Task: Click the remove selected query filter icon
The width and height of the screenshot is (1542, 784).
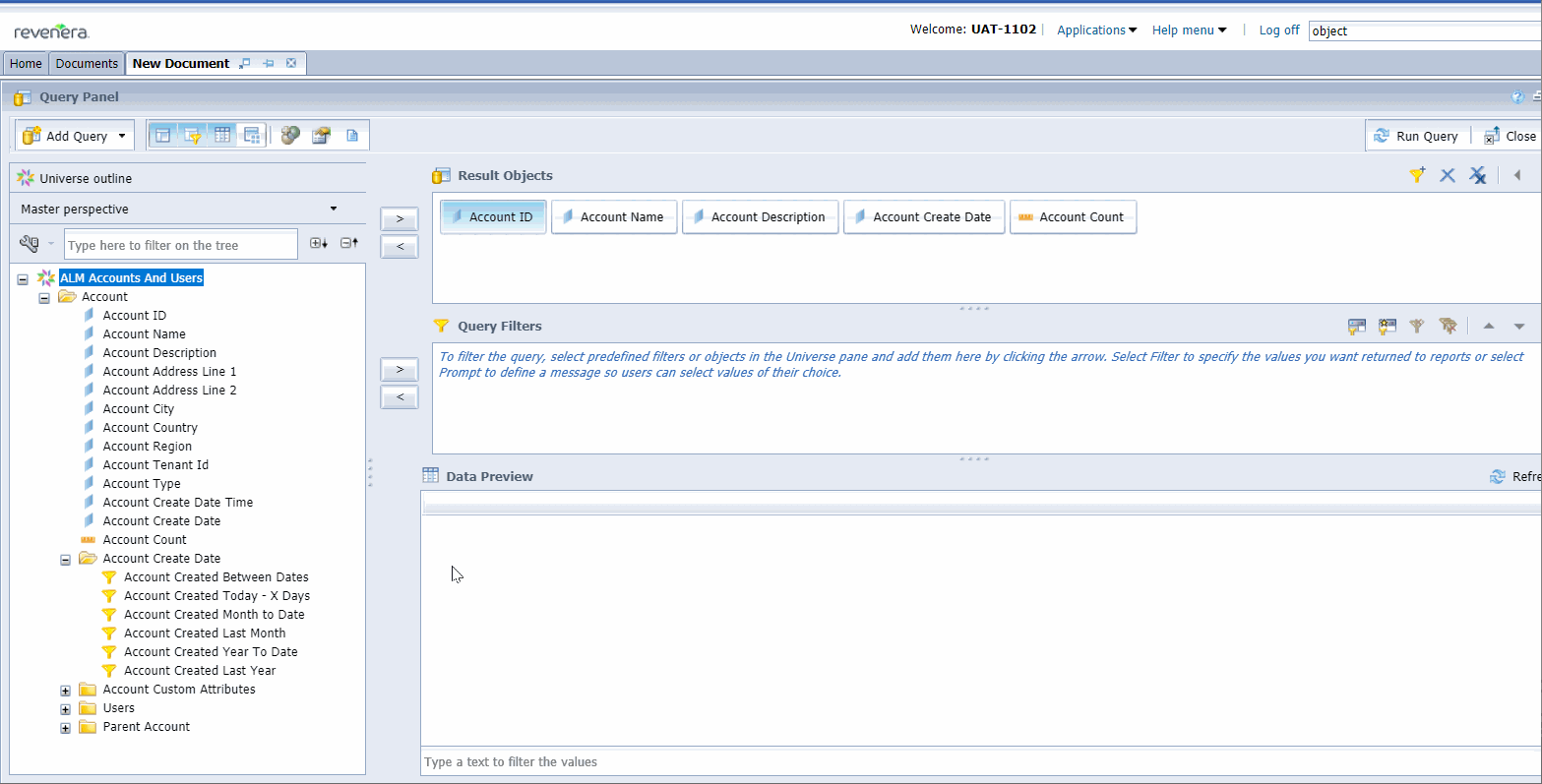Action: [x=1417, y=326]
